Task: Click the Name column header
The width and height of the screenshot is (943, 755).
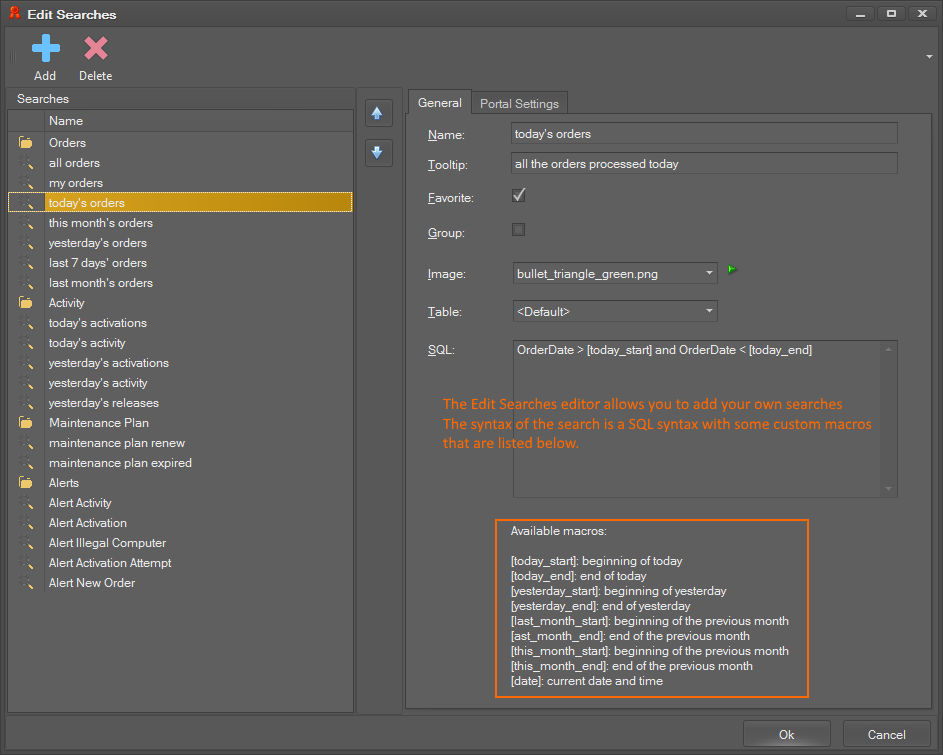Action: pos(198,121)
